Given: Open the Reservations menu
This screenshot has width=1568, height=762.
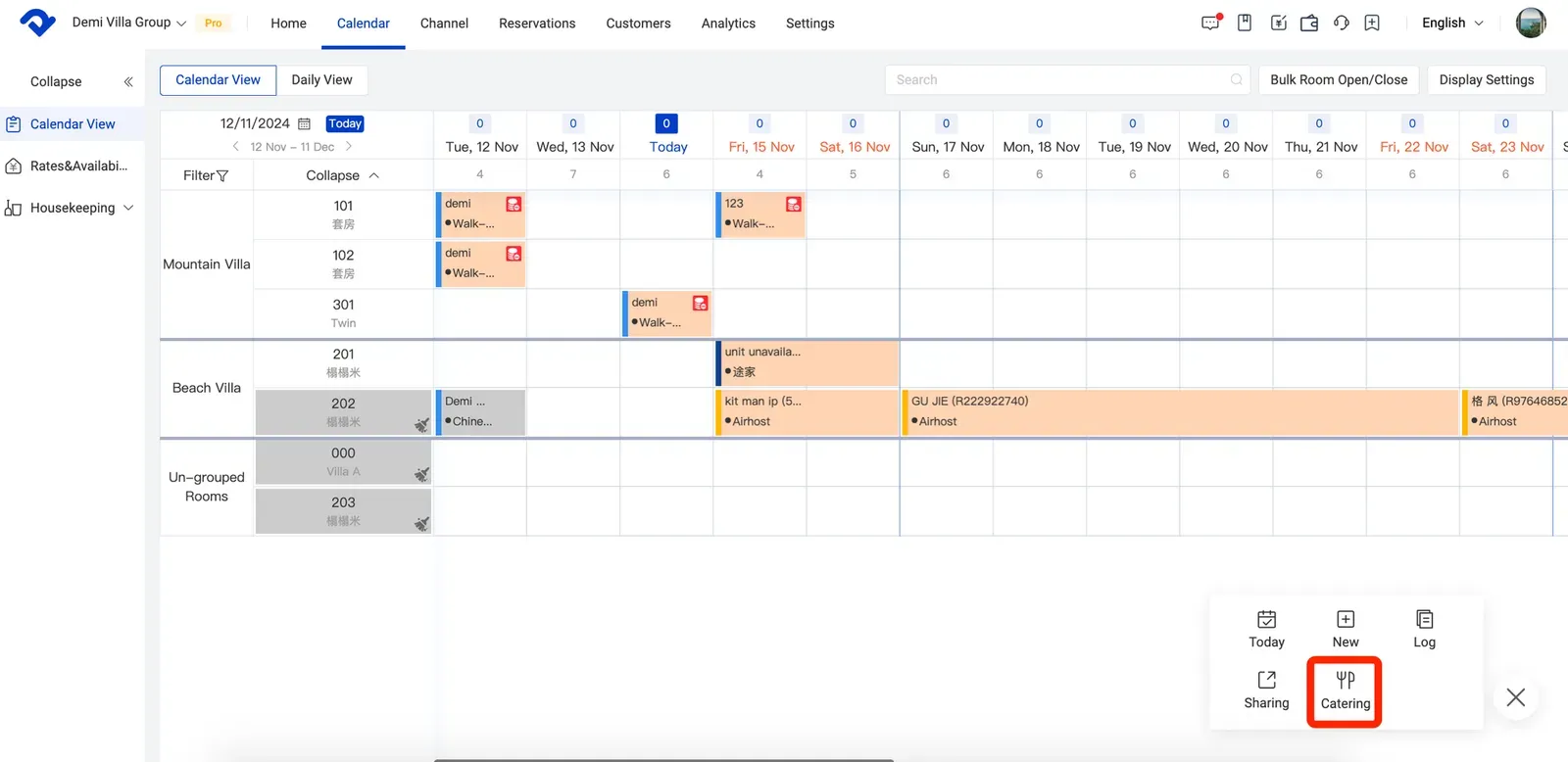Looking at the screenshot, I should click(537, 24).
